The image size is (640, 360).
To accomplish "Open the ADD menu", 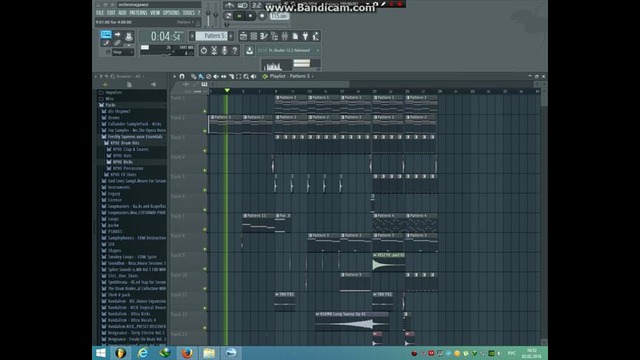I will [122, 13].
